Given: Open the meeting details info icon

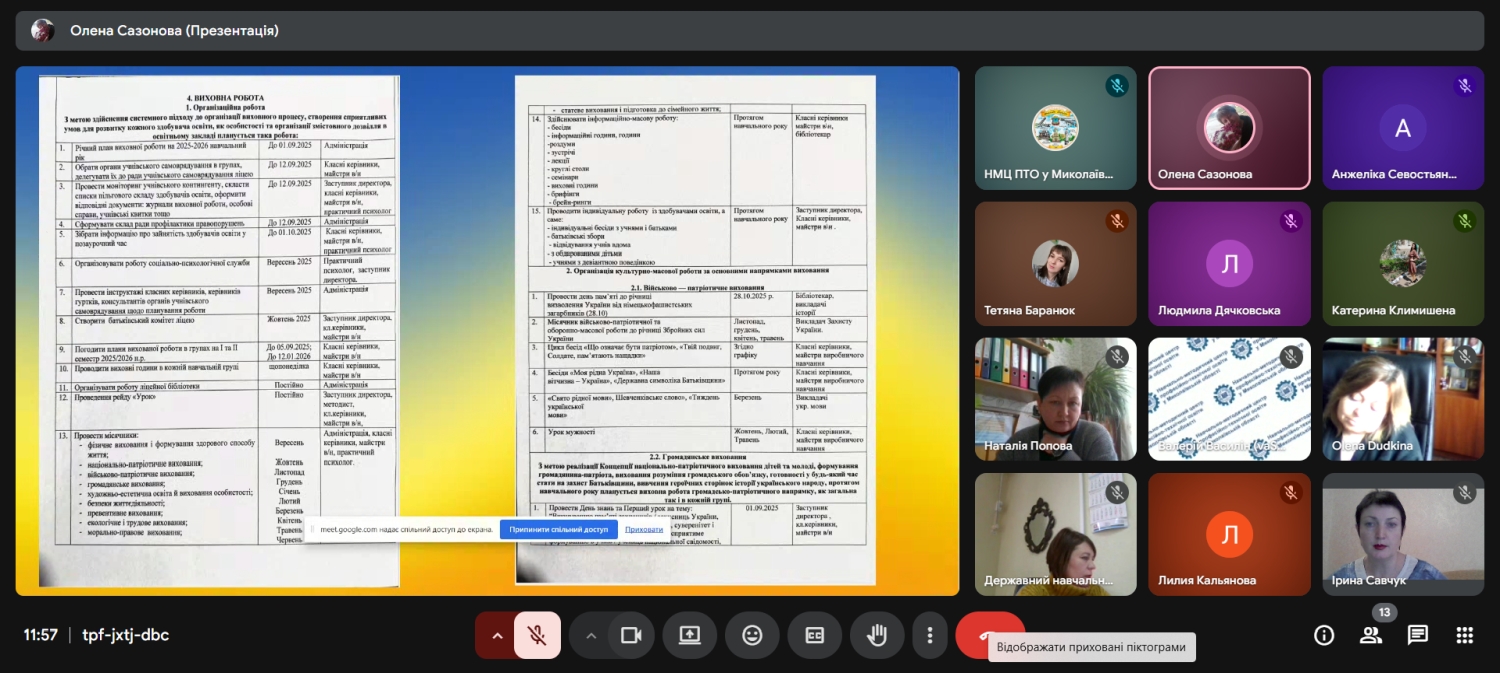Looking at the screenshot, I should [x=1324, y=635].
